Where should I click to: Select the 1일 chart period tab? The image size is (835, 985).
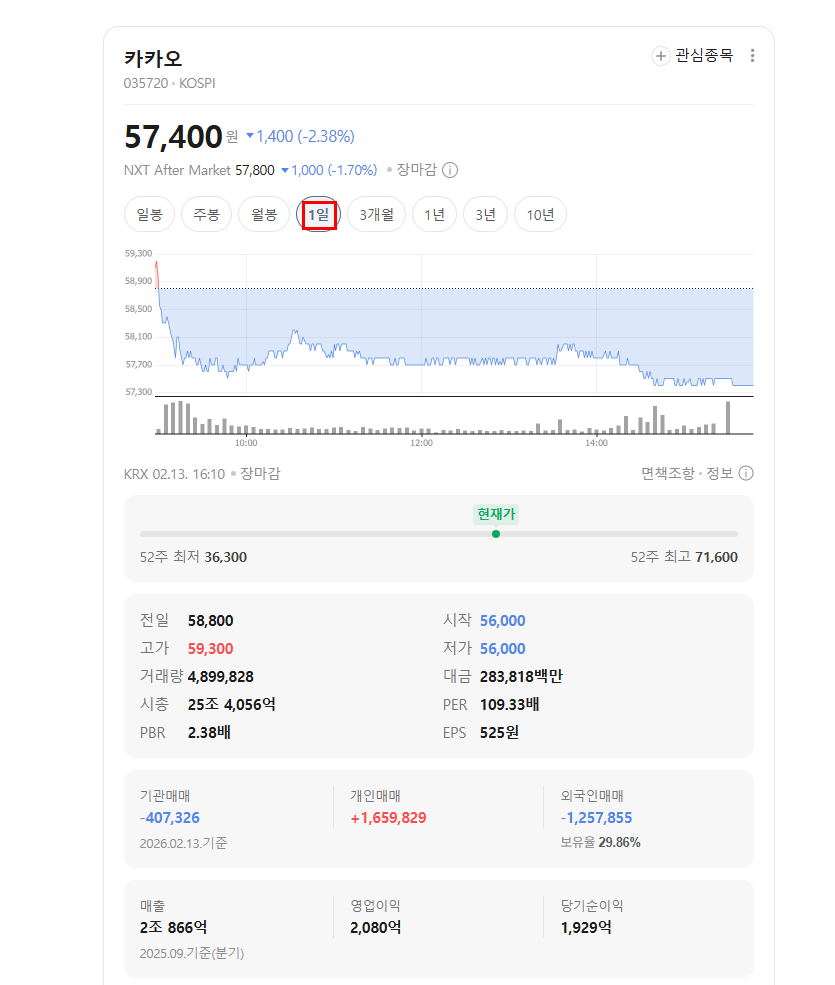319,215
